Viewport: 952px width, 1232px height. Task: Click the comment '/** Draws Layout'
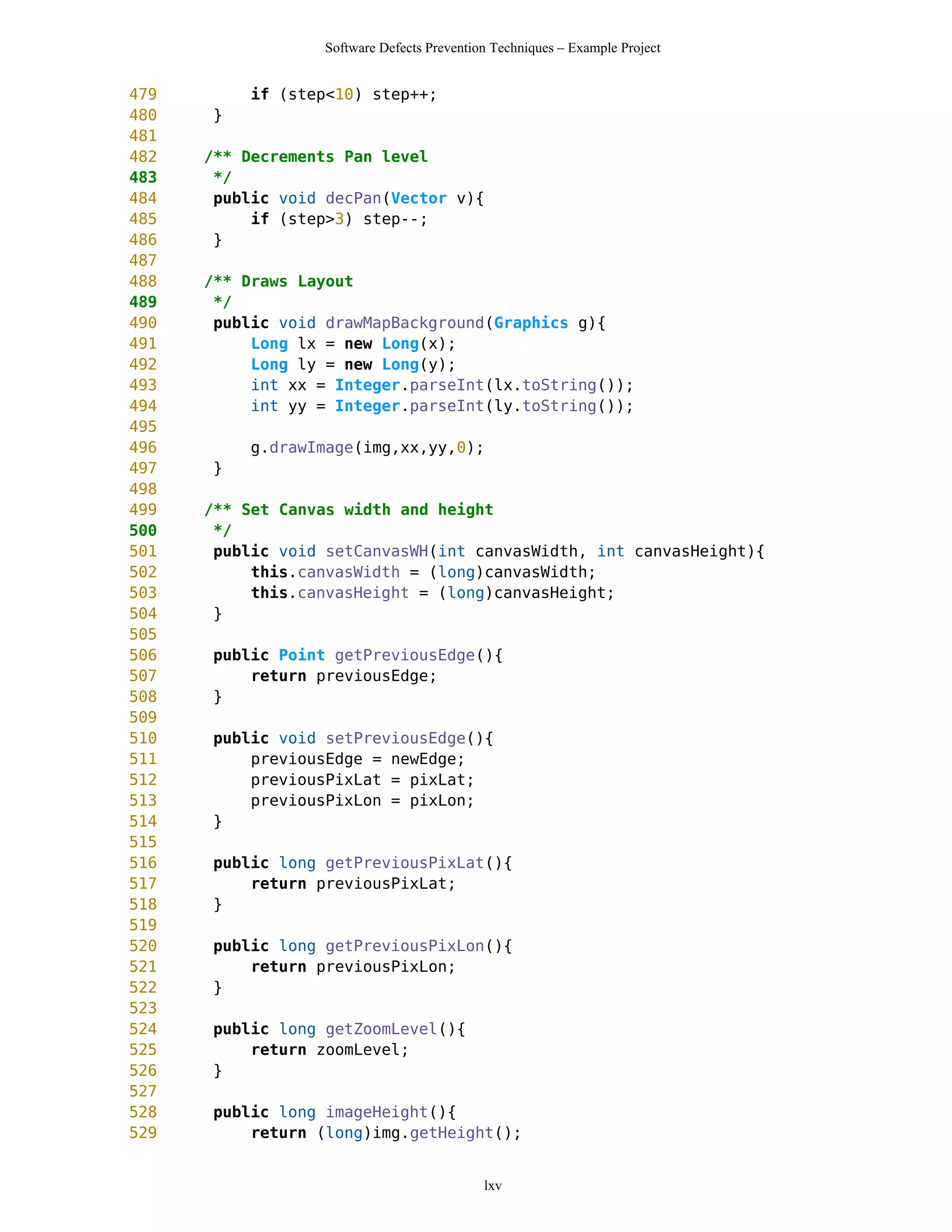point(278,281)
